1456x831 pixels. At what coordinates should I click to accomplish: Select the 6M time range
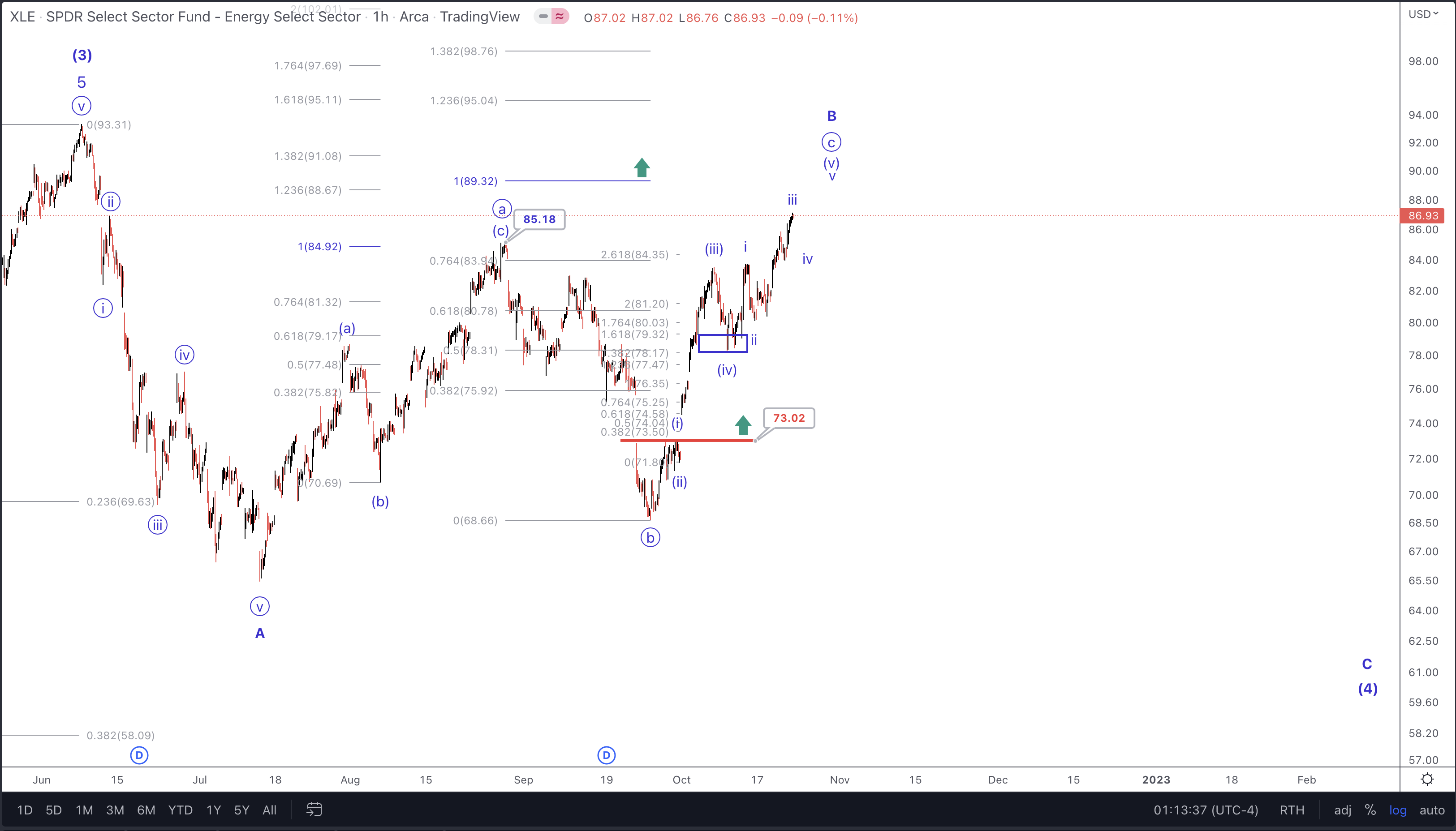pyautogui.click(x=146, y=810)
